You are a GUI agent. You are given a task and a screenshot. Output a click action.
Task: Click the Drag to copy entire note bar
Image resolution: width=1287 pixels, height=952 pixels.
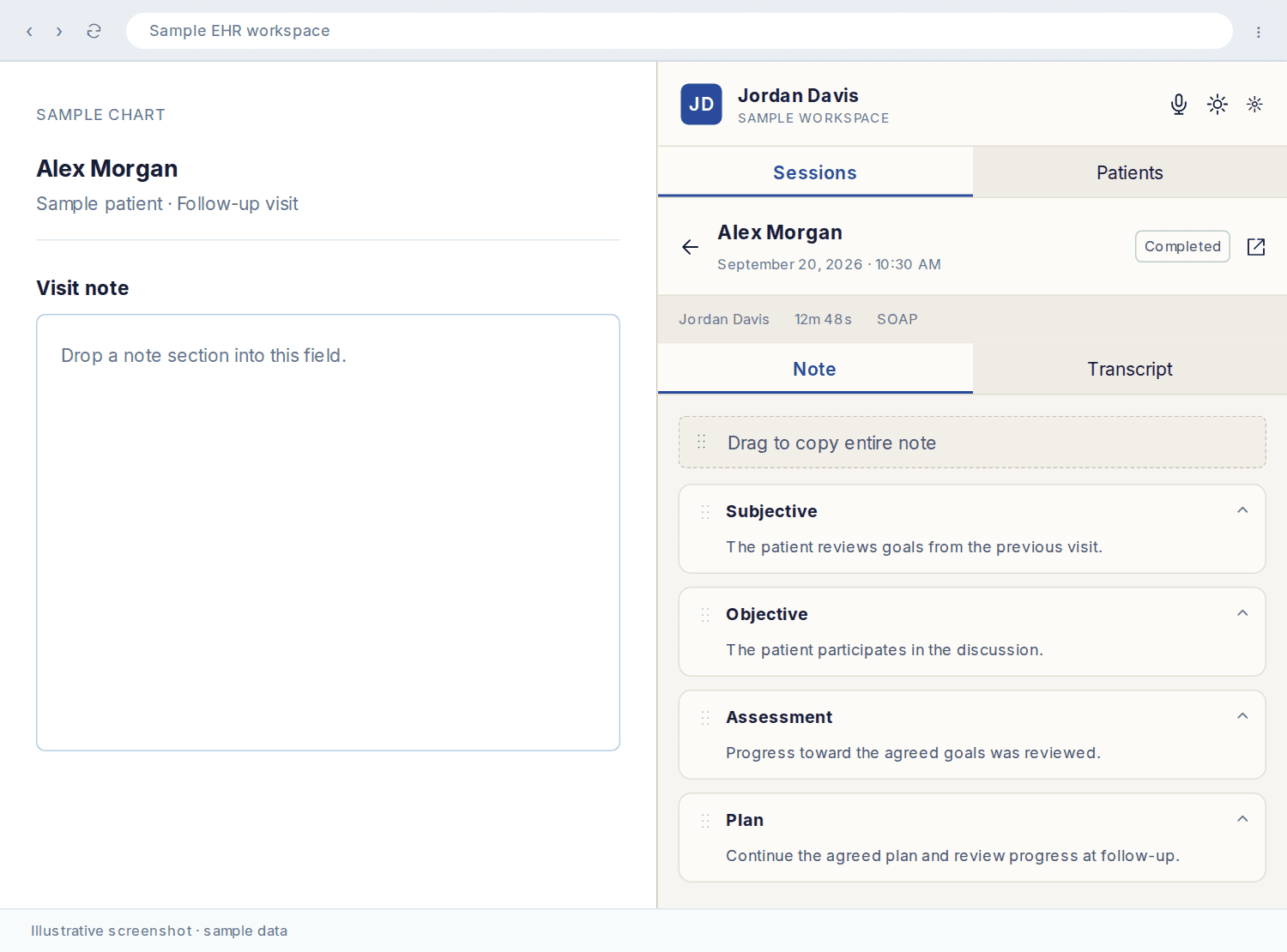coord(972,443)
